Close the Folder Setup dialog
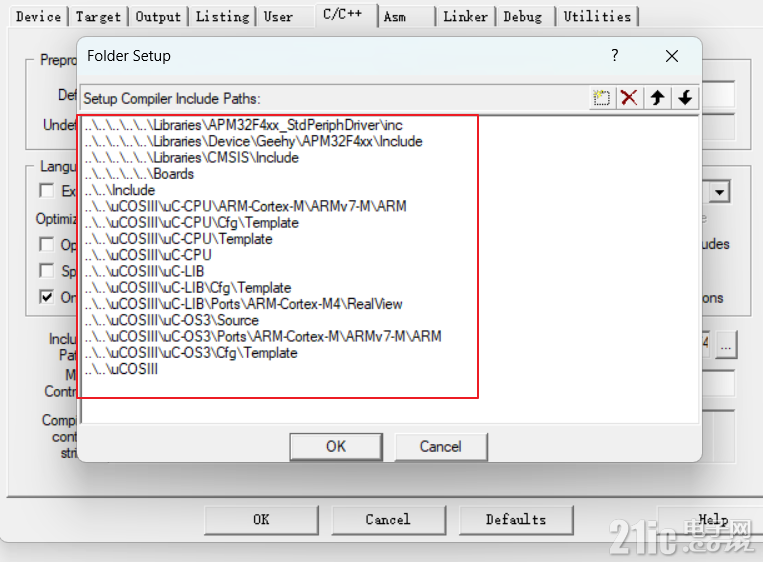 (672, 56)
